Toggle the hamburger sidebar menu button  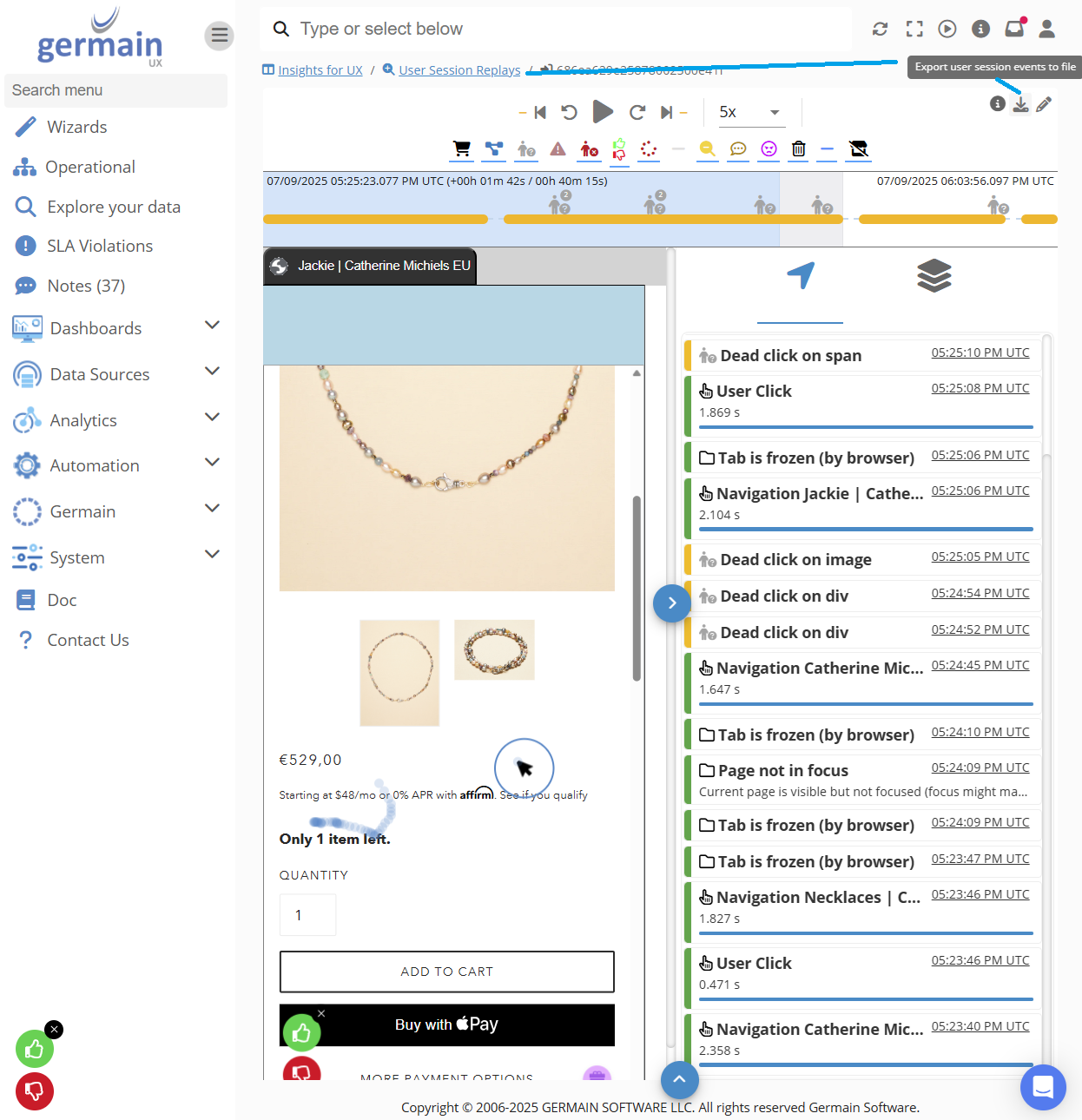coord(219,36)
